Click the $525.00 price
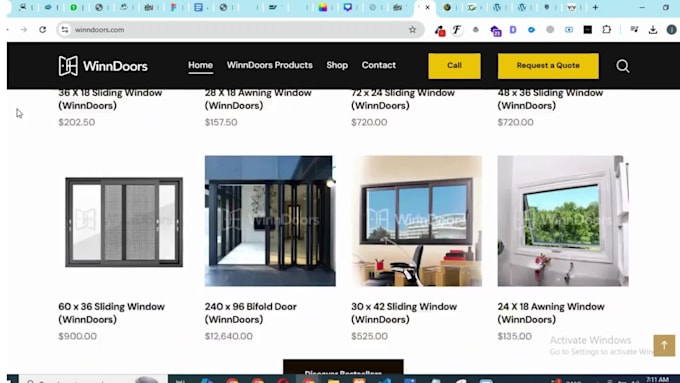This screenshot has height=383, width=680. pos(369,336)
